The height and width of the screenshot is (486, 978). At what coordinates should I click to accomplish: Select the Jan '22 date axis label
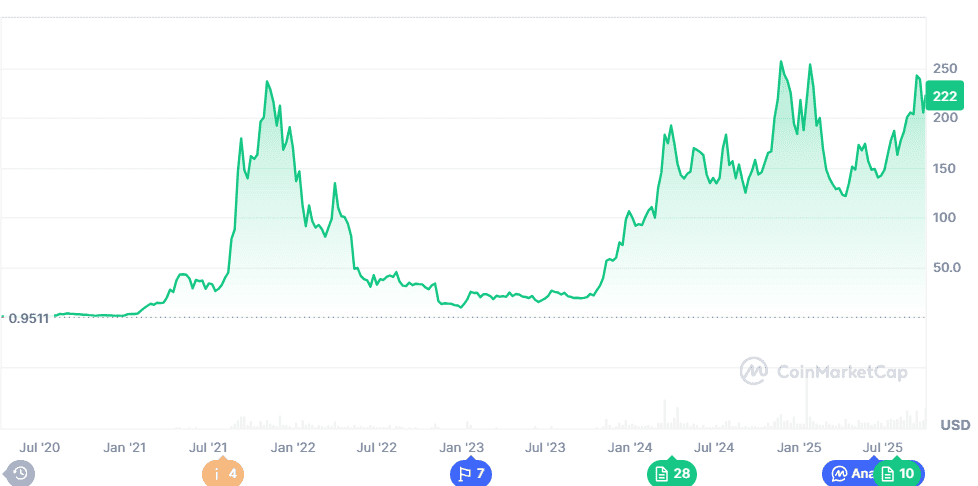click(294, 447)
